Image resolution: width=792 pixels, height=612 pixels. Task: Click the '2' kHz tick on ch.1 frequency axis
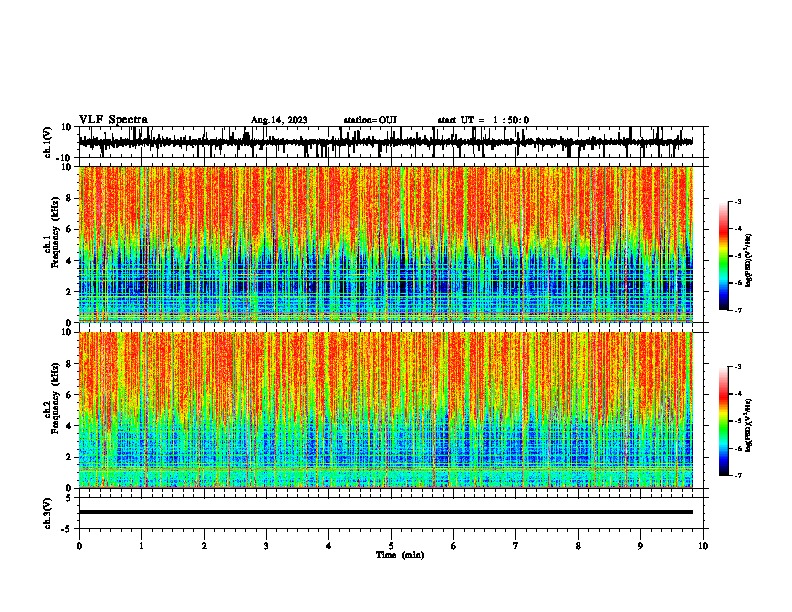pos(70,292)
